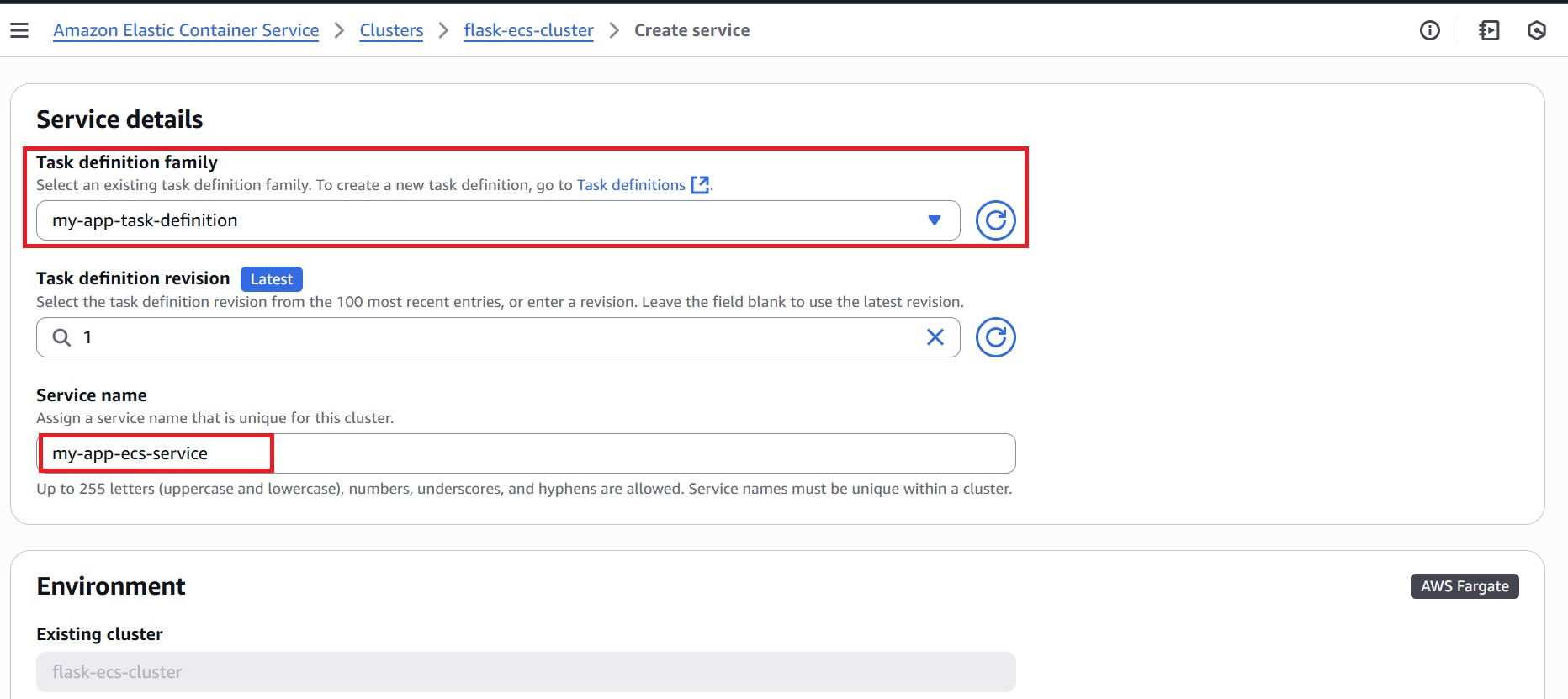1568x699 pixels.
Task: Click the external link icon beside Task definitions
Action: tap(700, 185)
